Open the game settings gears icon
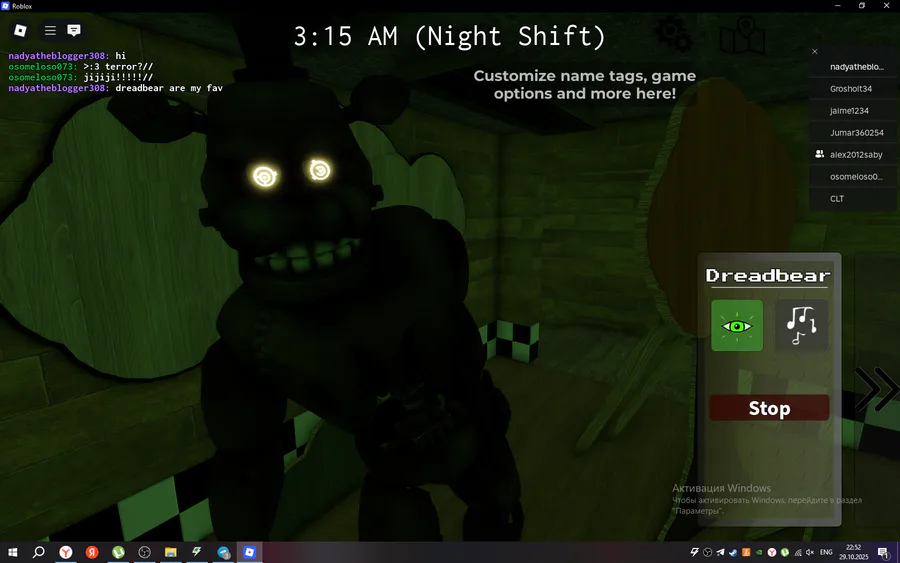Screen dimensions: 900x563 [x=673, y=35]
